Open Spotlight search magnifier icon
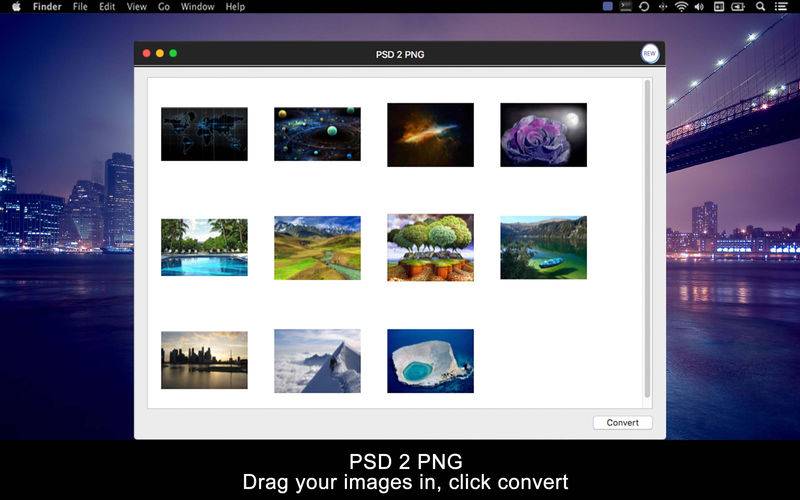800x500 pixels. click(760, 7)
